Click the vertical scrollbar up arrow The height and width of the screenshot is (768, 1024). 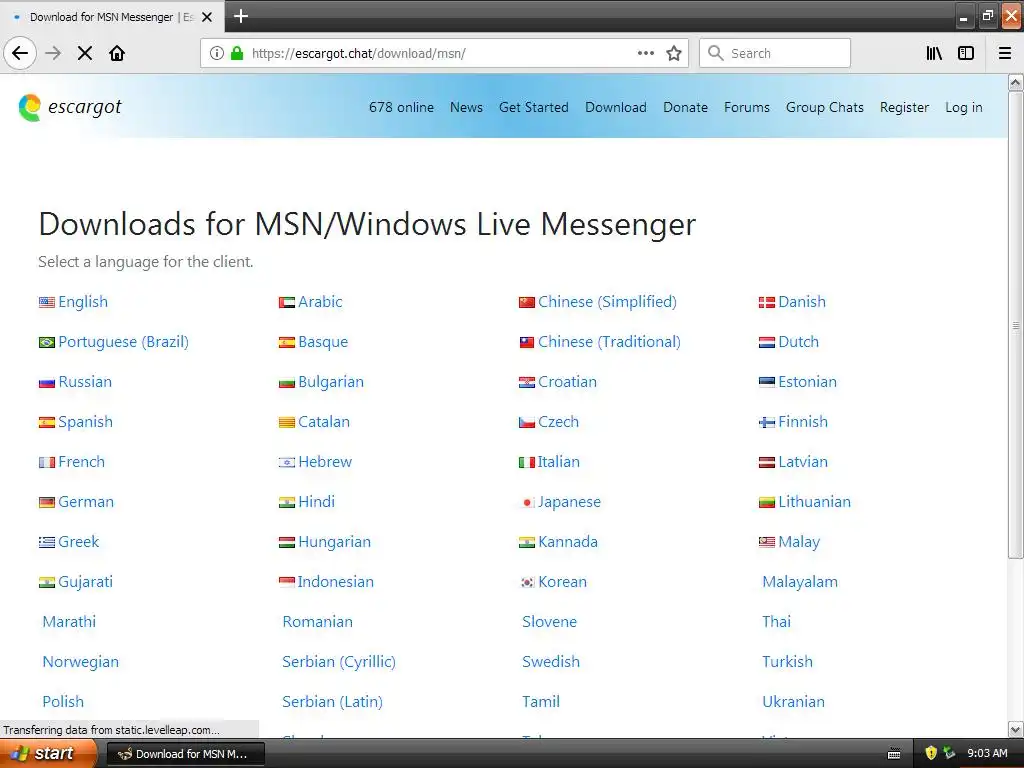[x=1016, y=82]
